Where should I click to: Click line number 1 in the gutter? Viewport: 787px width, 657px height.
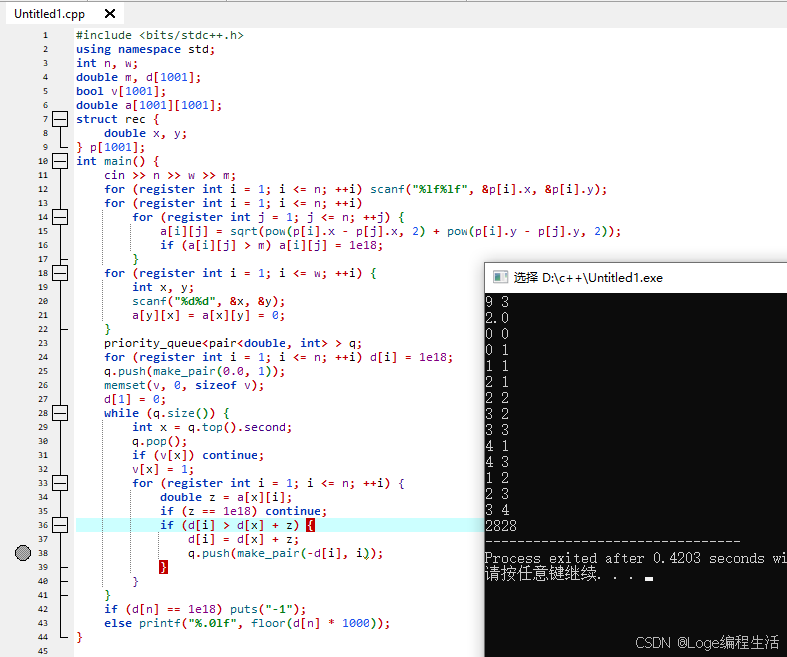coord(45,35)
